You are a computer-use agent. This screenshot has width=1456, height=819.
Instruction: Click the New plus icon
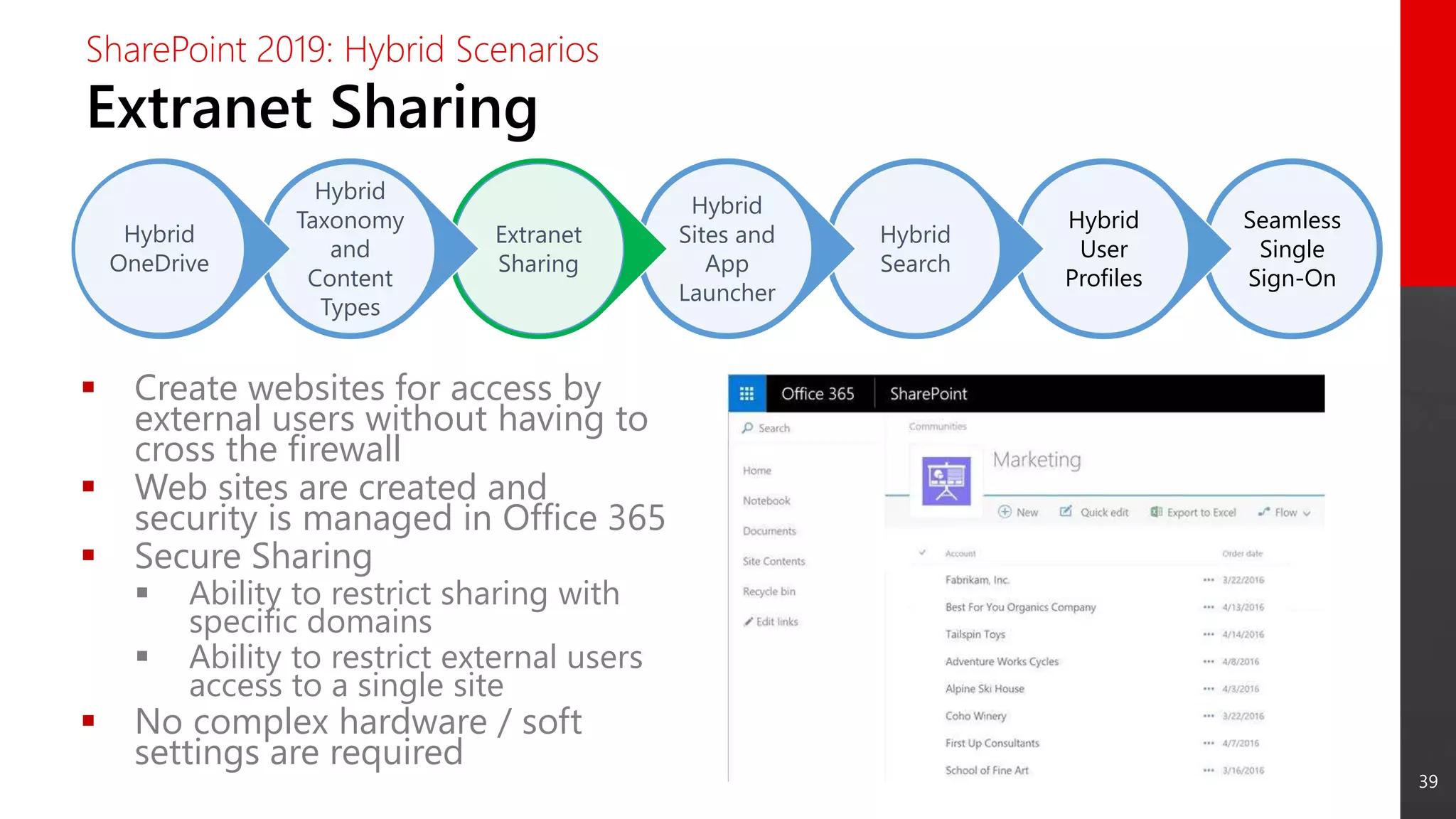[x=1005, y=512]
